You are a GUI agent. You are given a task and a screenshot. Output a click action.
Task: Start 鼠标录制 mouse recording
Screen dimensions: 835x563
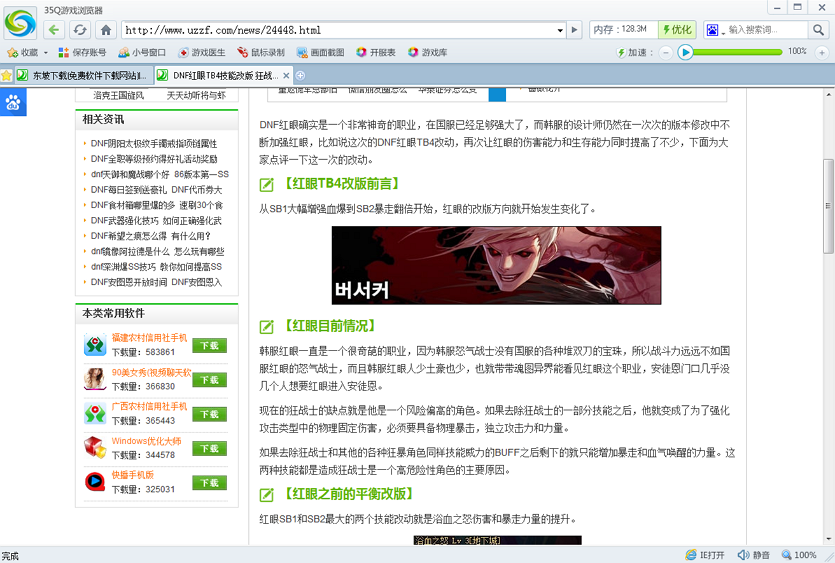tap(261, 52)
